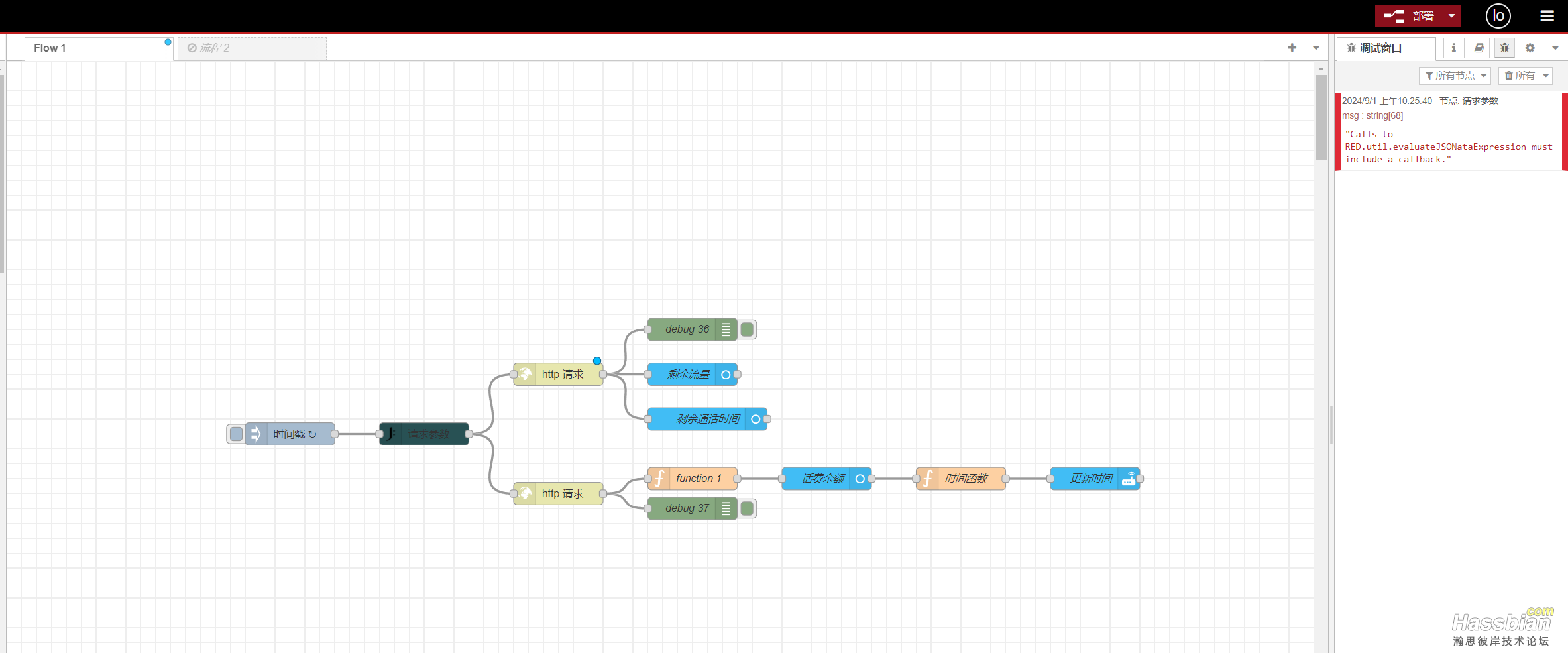Image resolution: width=1568 pixels, height=653 pixels.
Task: Click the output port of function 1 node
Action: [x=737, y=479]
